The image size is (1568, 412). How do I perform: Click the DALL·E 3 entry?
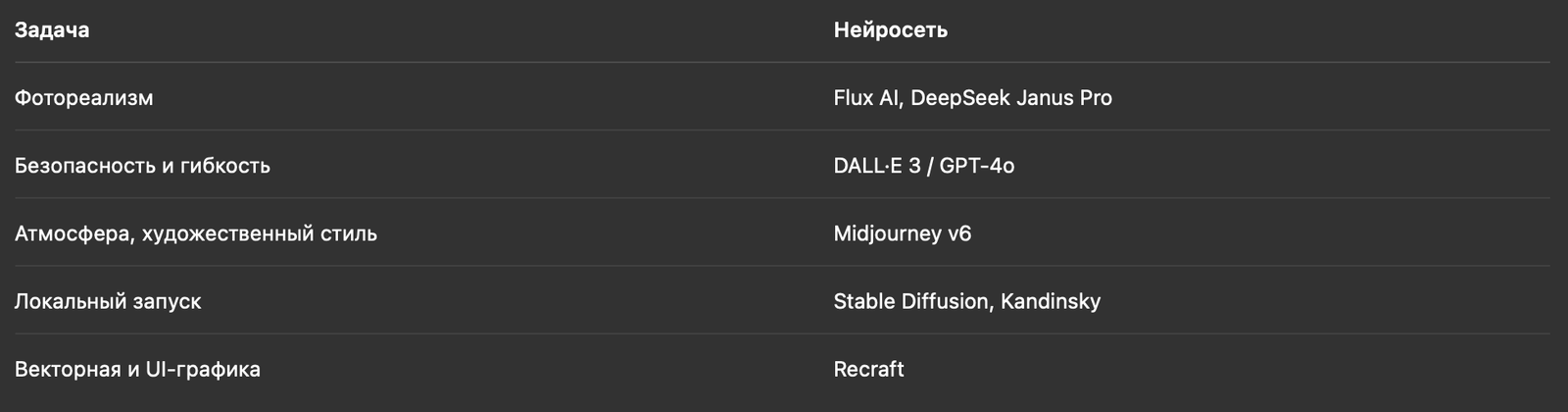pyautogui.click(x=877, y=166)
